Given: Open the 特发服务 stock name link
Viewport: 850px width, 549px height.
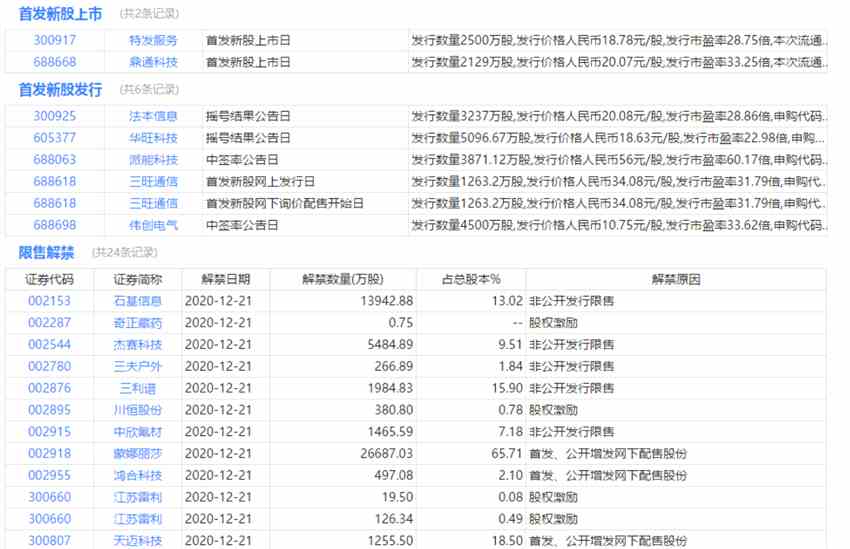Looking at the screenshot, I should pos(153,40).
